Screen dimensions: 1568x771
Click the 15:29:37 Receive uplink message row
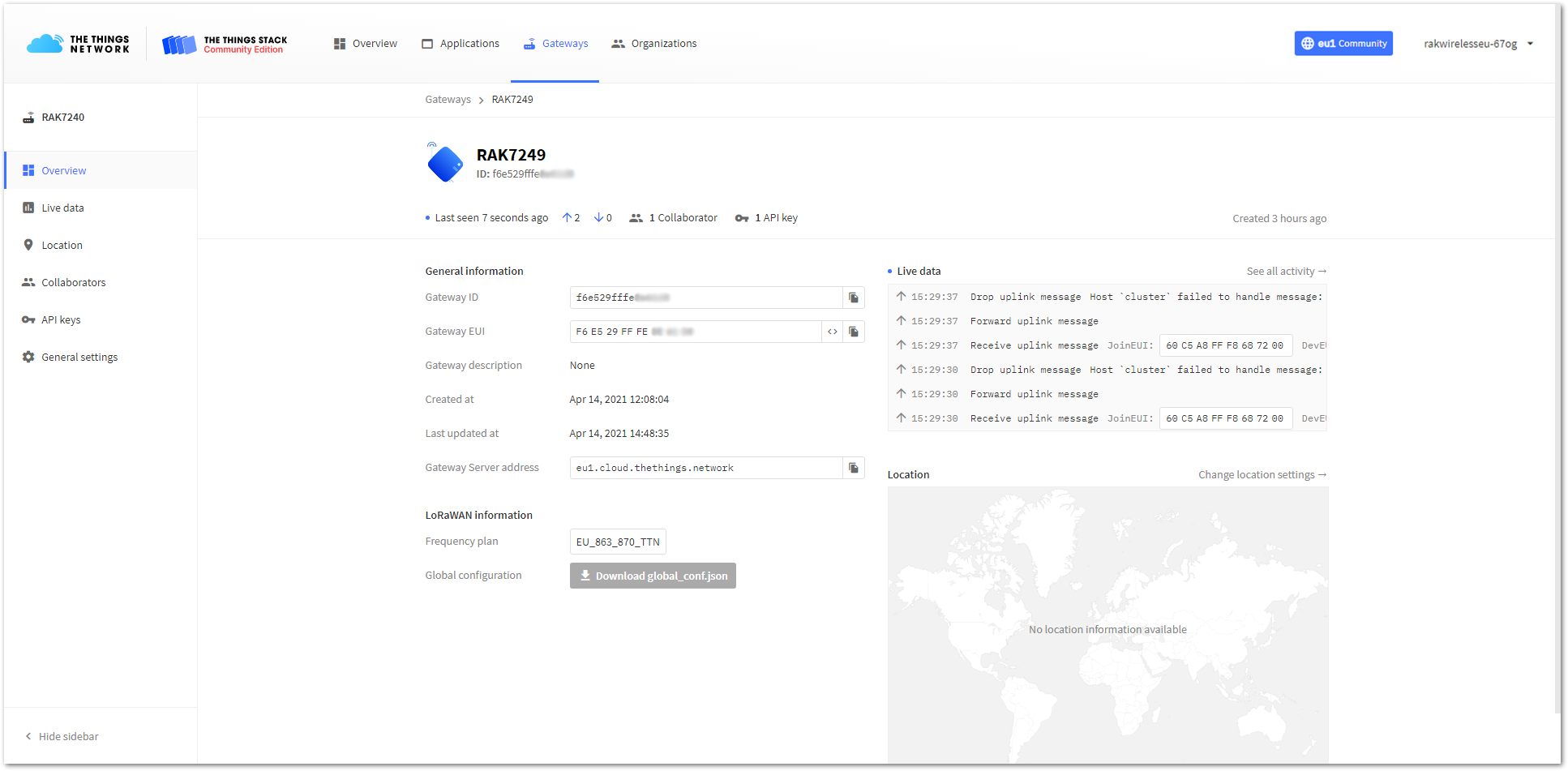(x=1107, y=345)
